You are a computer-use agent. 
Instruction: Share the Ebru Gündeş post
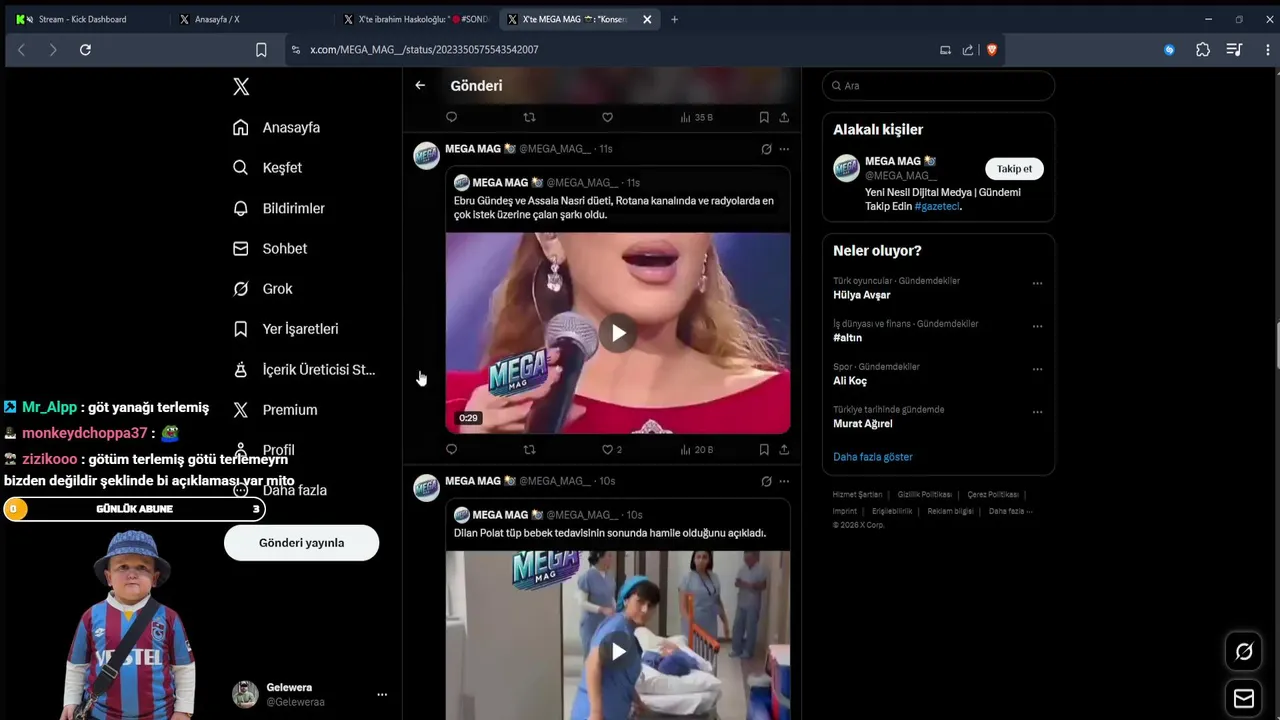point(784,450)
